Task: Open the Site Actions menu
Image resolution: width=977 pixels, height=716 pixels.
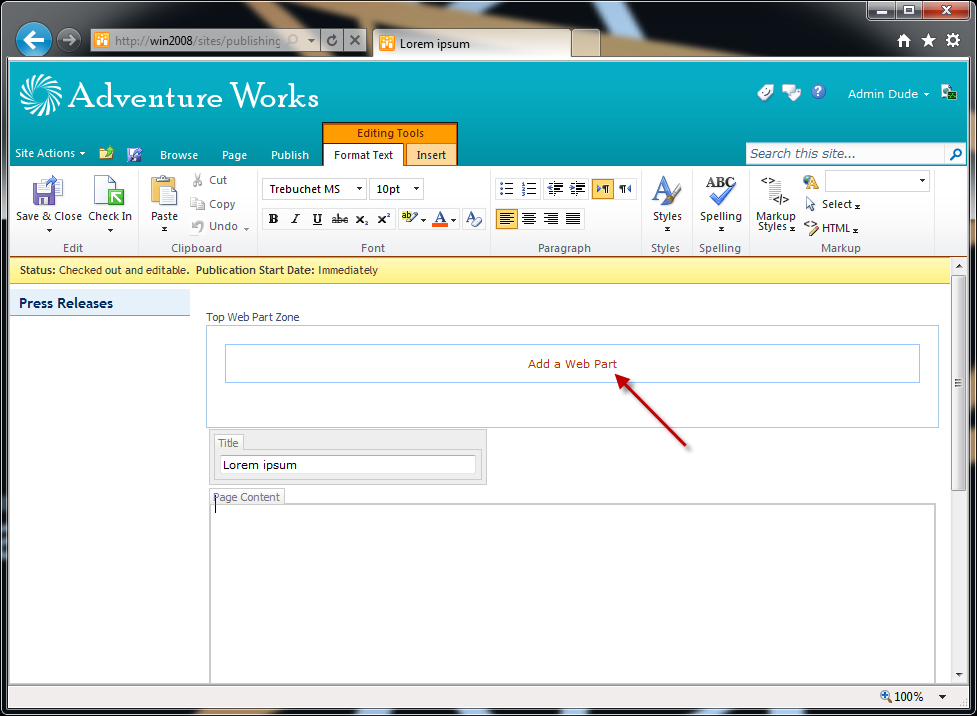Action: 50,153
